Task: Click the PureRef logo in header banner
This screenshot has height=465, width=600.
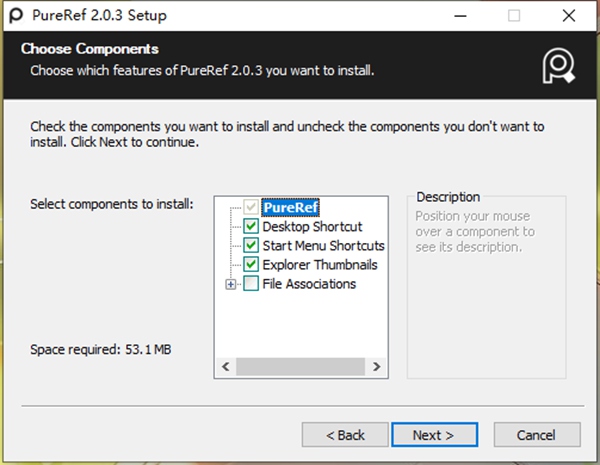Action: [x=557, y=64]
